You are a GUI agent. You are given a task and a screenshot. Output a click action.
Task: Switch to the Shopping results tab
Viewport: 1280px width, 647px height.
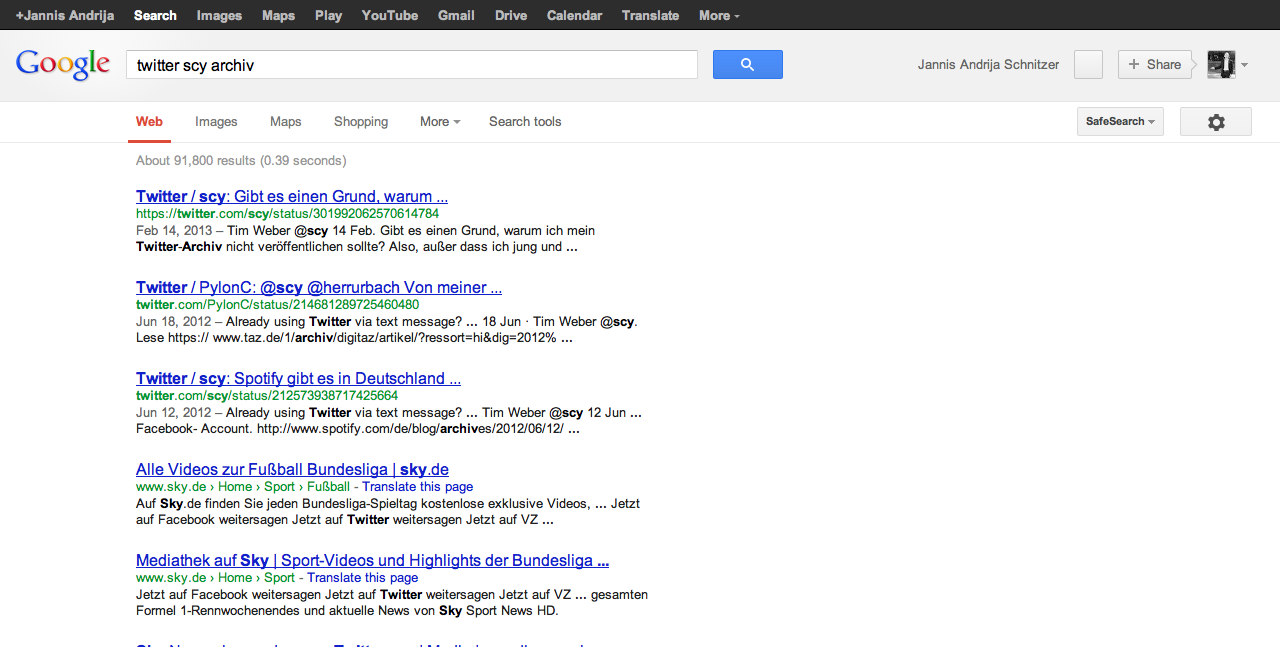pos(361,122)
